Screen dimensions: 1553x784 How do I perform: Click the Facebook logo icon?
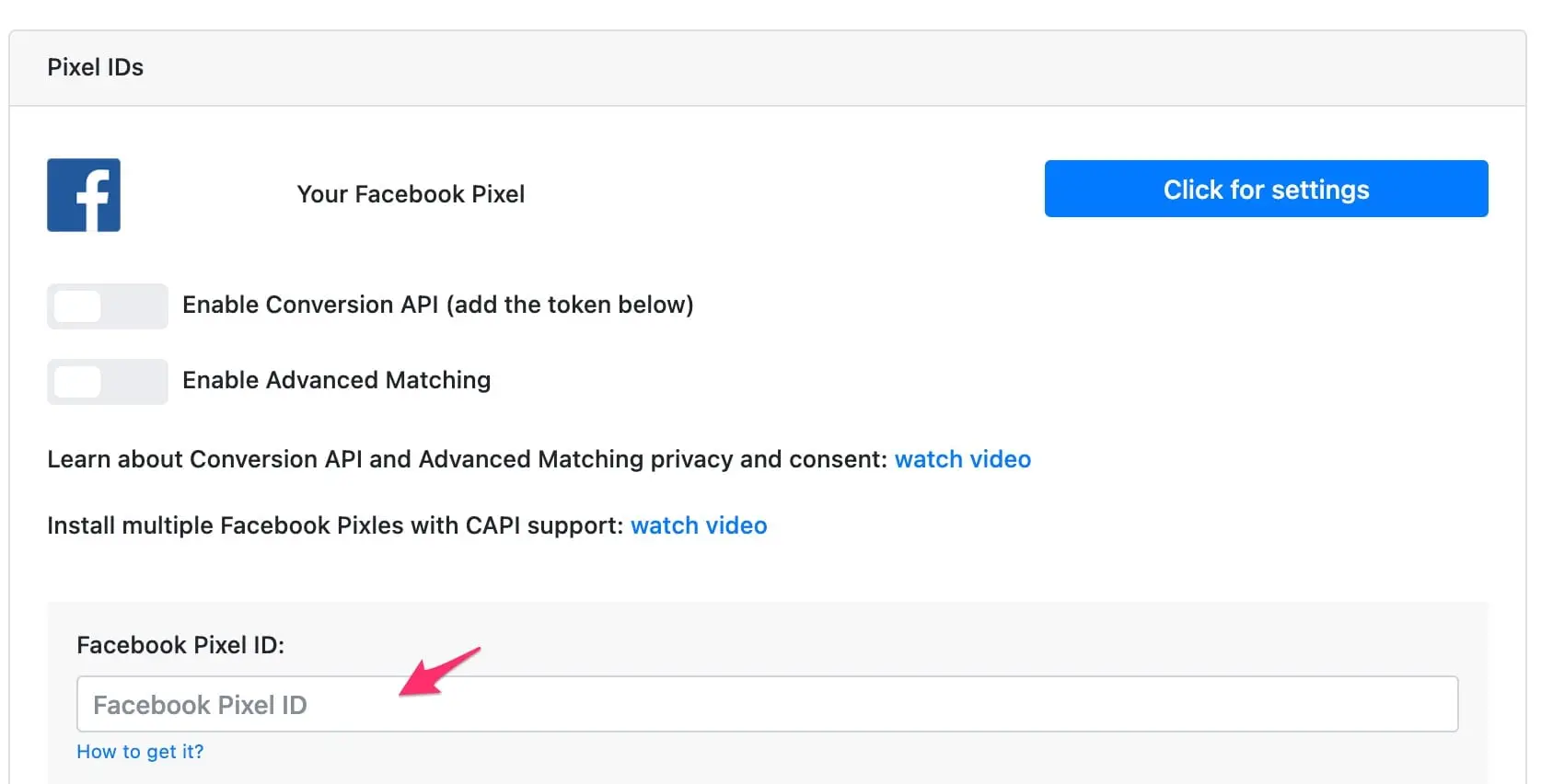click(84, 195)
